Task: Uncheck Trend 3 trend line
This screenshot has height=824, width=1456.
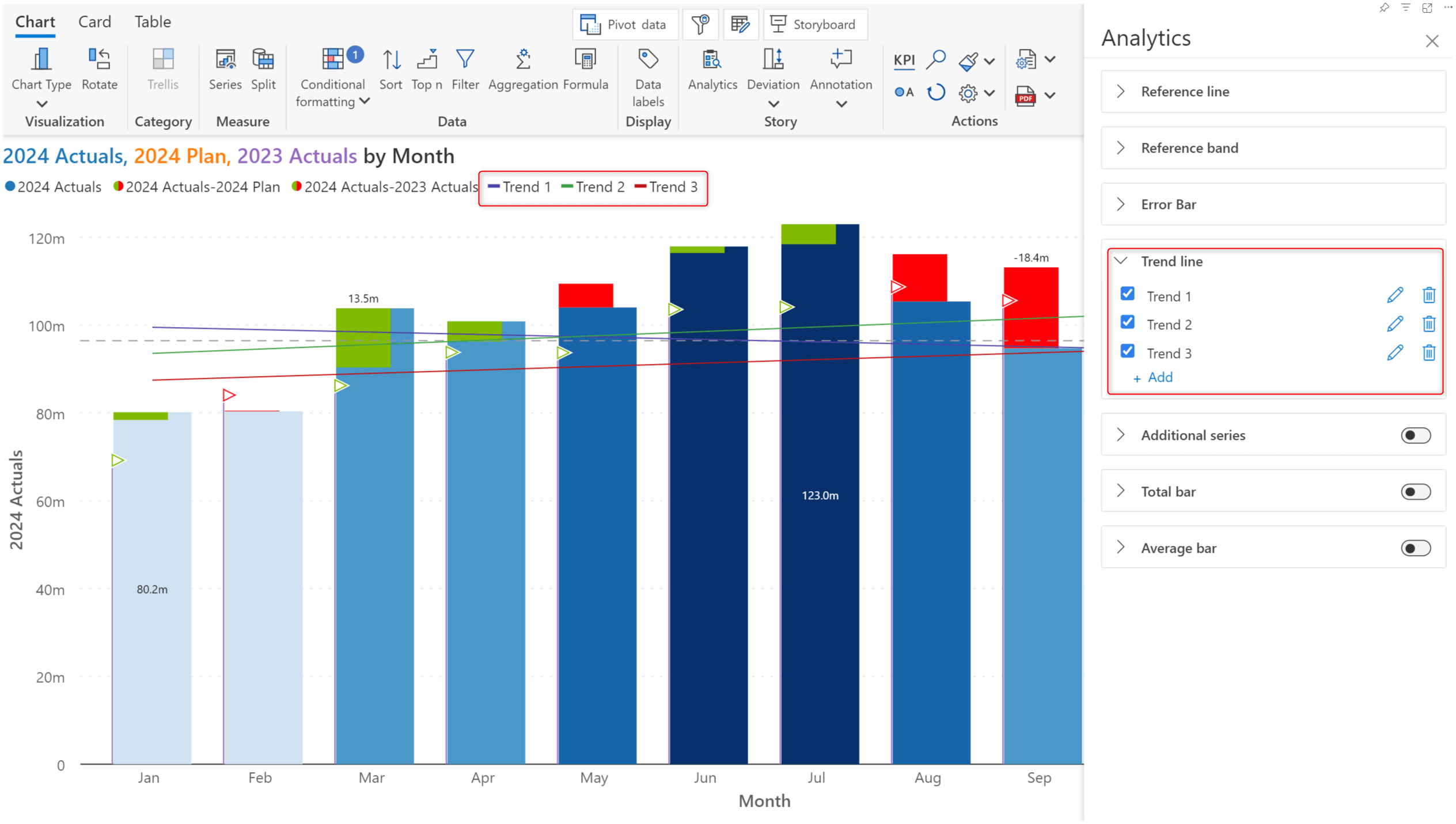Action: (1127, 352)
